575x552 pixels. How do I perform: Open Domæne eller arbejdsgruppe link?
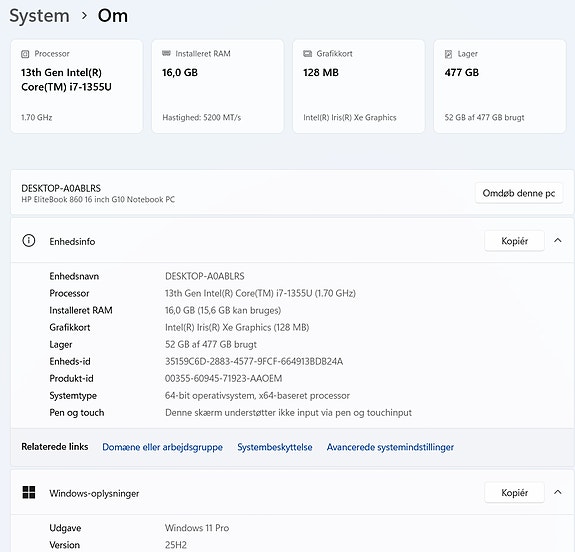(x=162, y=447)
